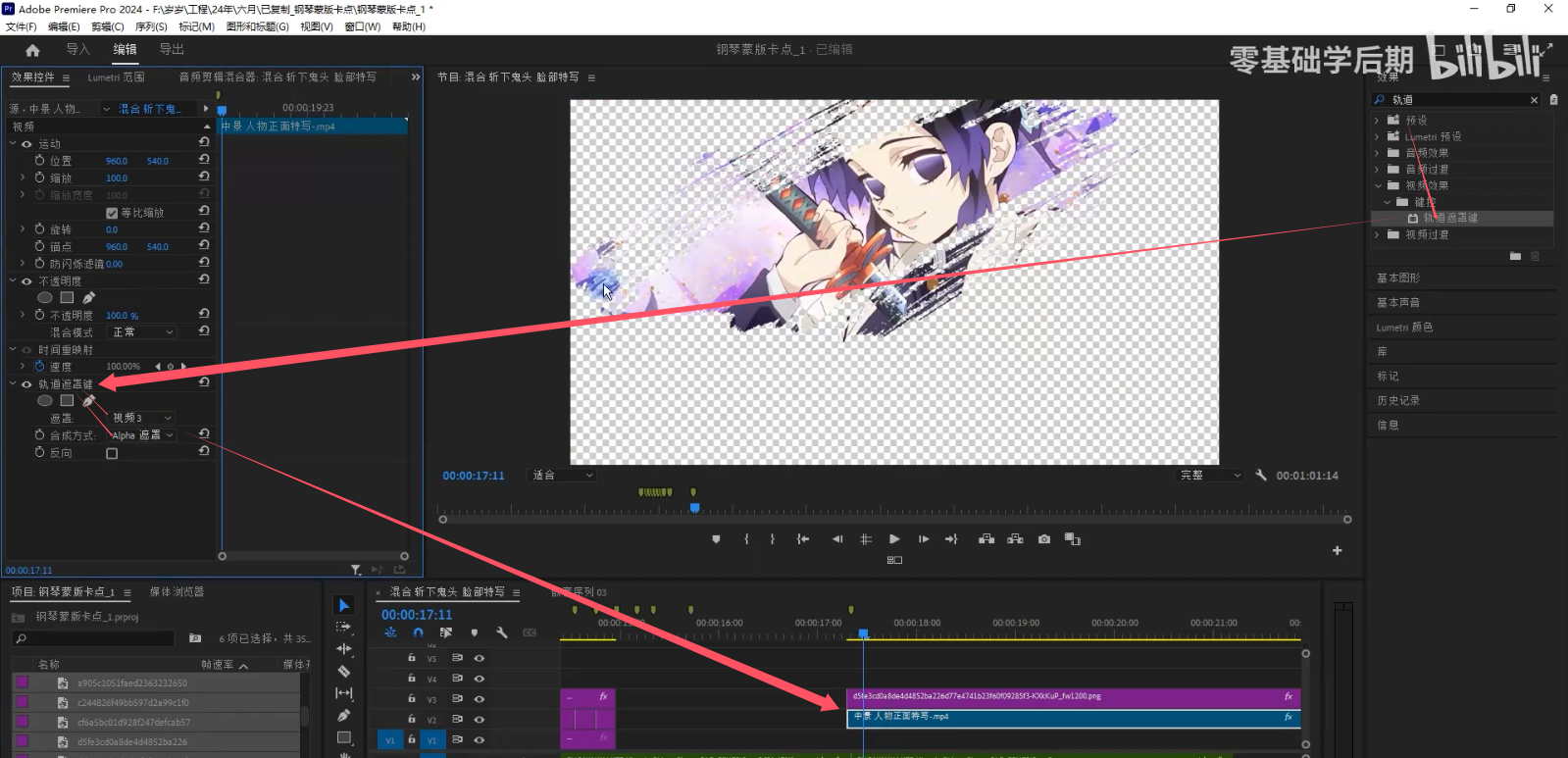This screenshot has height=758, width=1568.
Task: Select the Pen tool in timeline toolbar
Action: [x=344, y=716]
